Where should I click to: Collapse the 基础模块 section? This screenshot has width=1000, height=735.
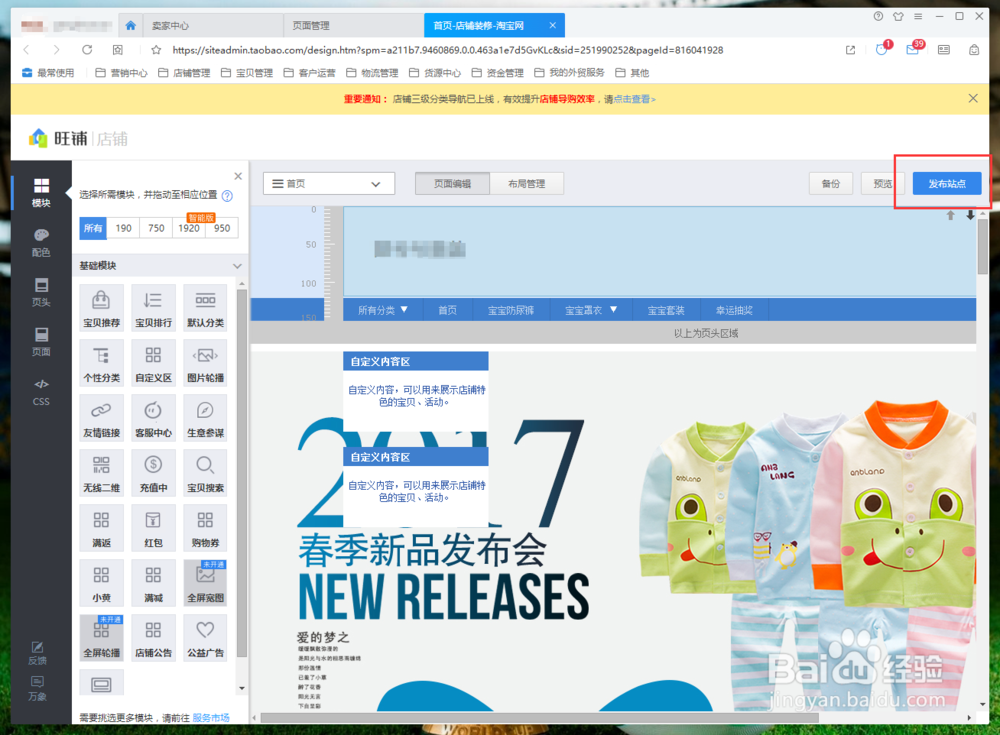[x=237, y=265]
